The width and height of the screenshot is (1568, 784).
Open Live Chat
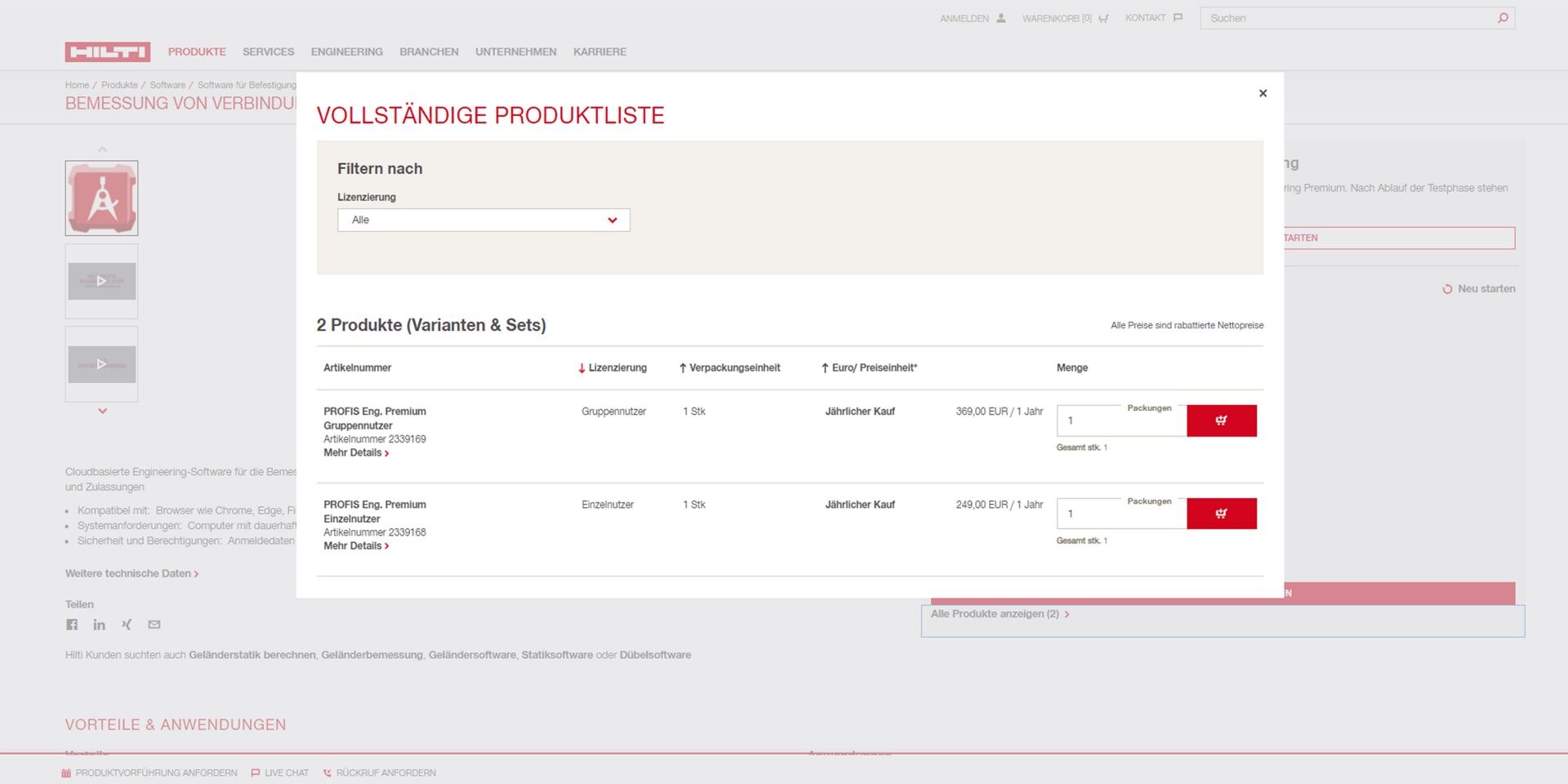coord(280,773)
